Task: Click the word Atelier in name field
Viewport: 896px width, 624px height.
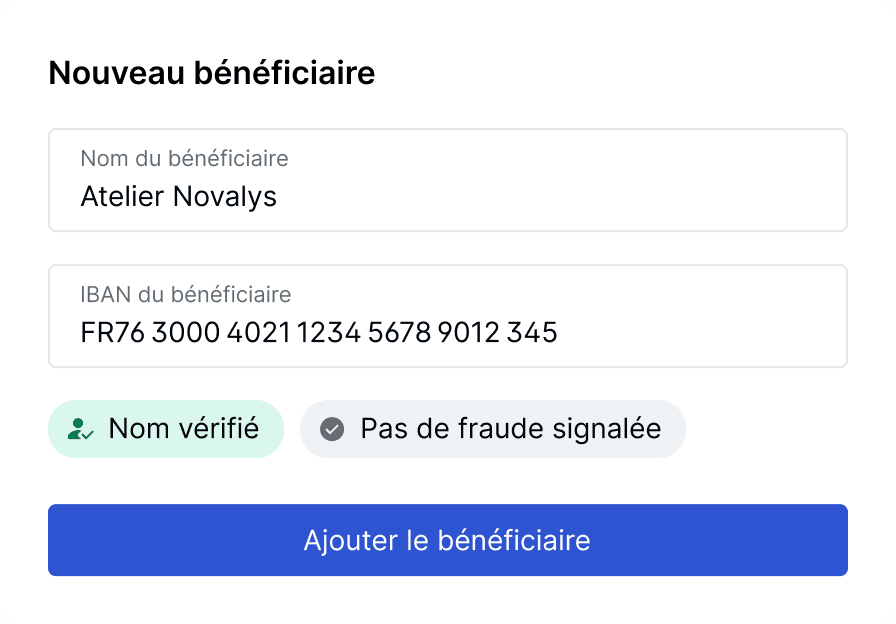Action: point(122,197)
